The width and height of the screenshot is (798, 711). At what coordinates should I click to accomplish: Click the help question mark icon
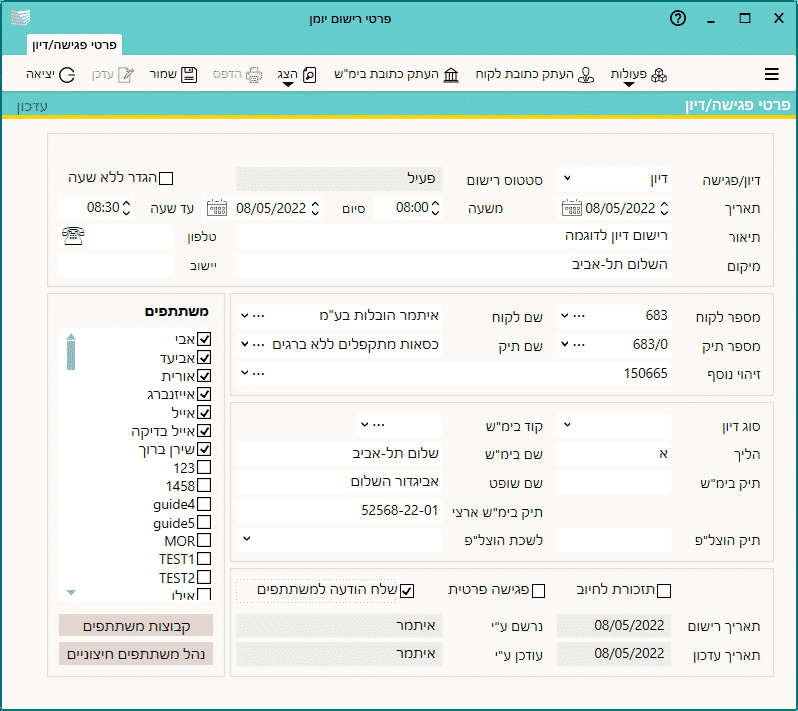tap(677, 19)
